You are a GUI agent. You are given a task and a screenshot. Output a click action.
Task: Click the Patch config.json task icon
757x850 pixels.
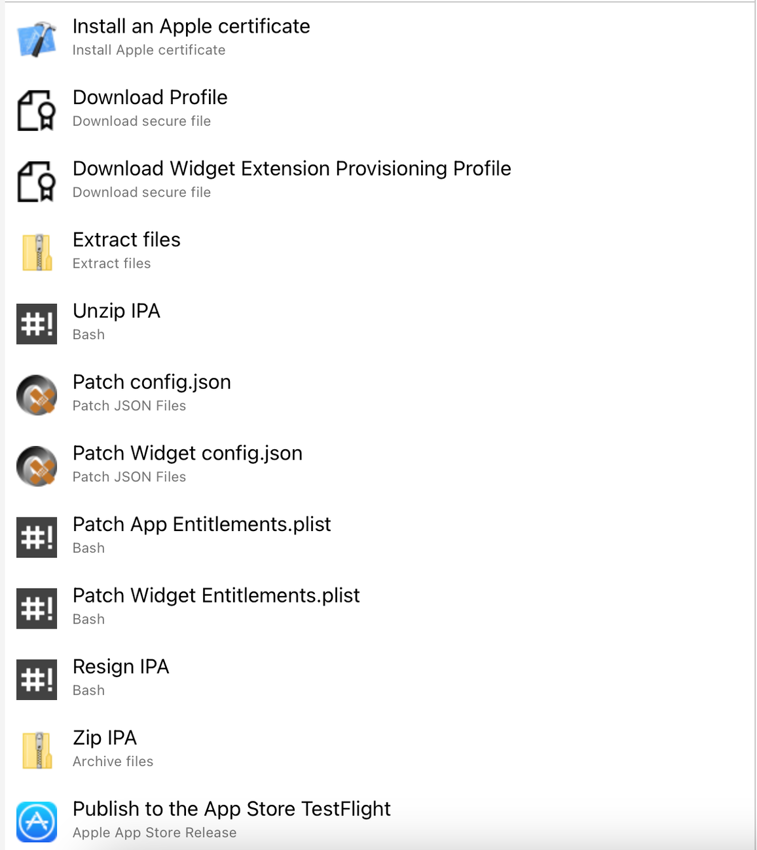[x=37, y=394]
